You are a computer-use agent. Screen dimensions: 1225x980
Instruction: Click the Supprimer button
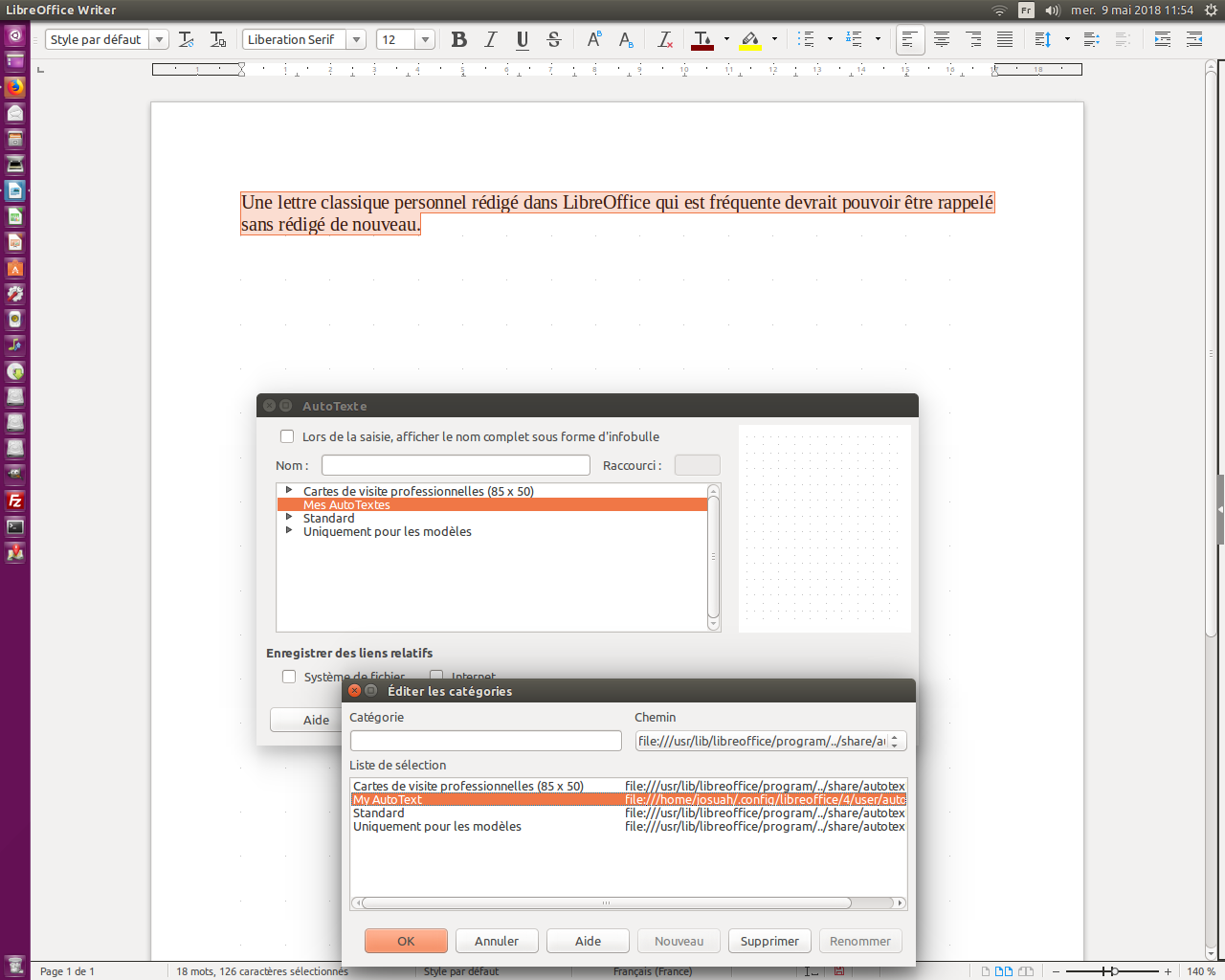(x=769, y=941)
